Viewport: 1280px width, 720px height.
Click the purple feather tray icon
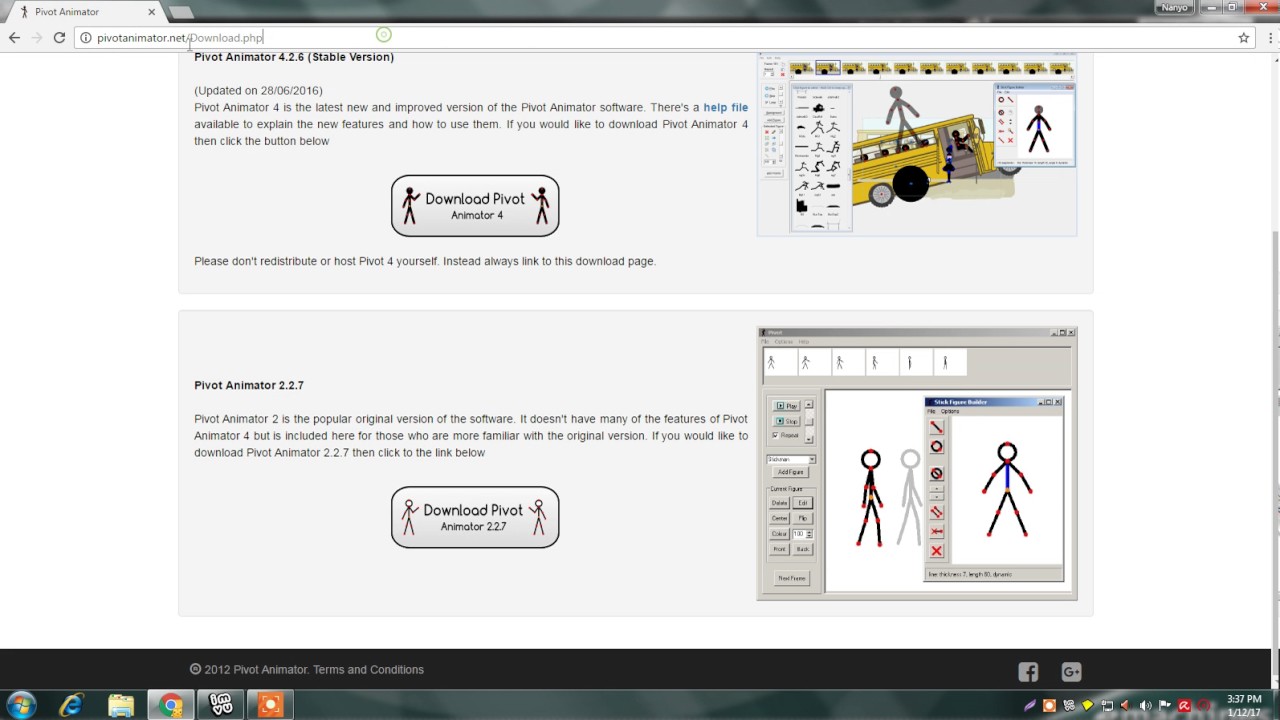(x=1030, y=706)
